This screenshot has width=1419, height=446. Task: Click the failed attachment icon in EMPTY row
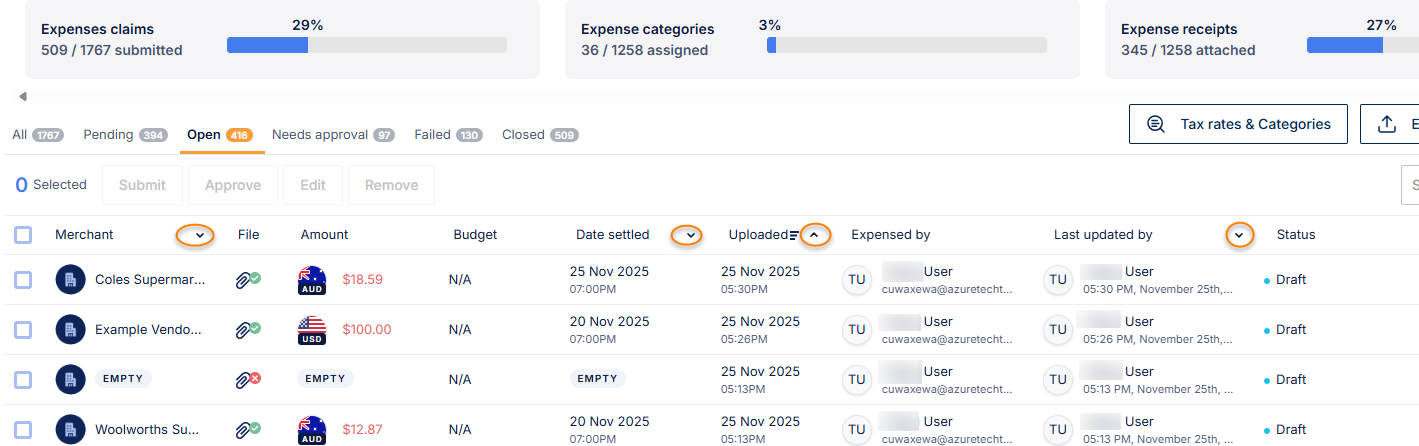(x=243, y=380)
